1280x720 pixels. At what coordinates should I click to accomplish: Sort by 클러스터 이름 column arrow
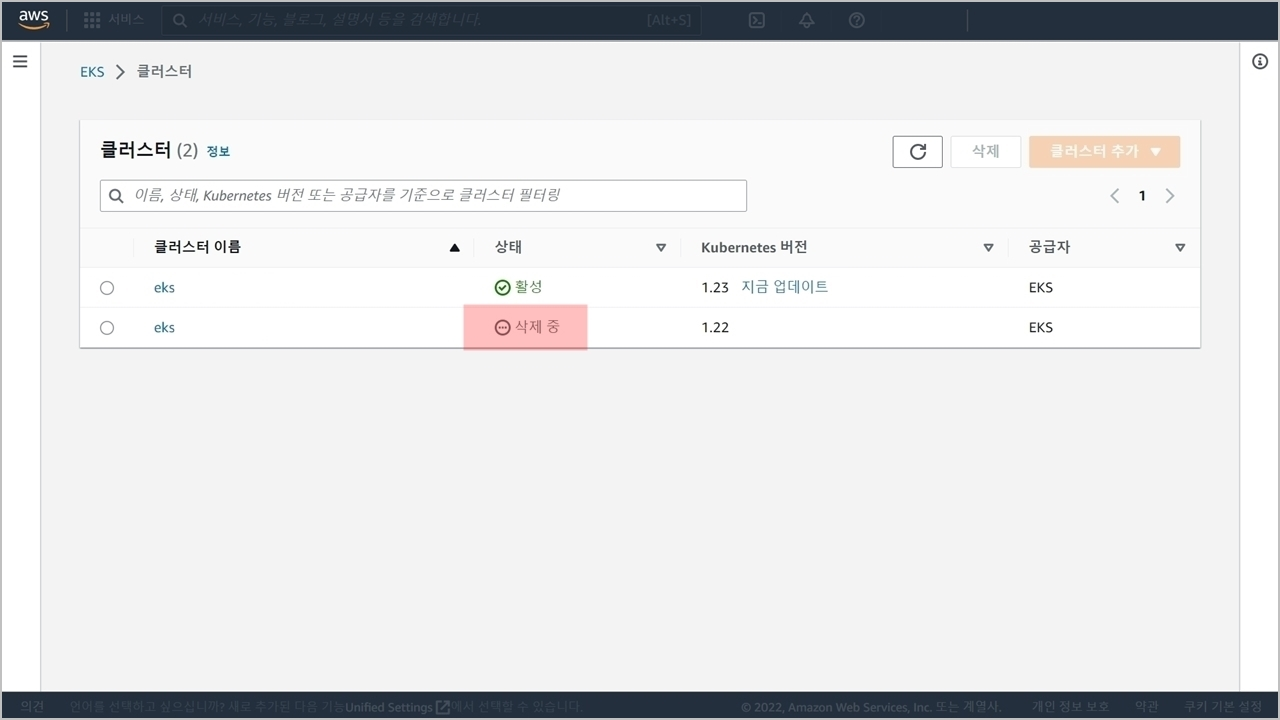[x=455, y=248]
